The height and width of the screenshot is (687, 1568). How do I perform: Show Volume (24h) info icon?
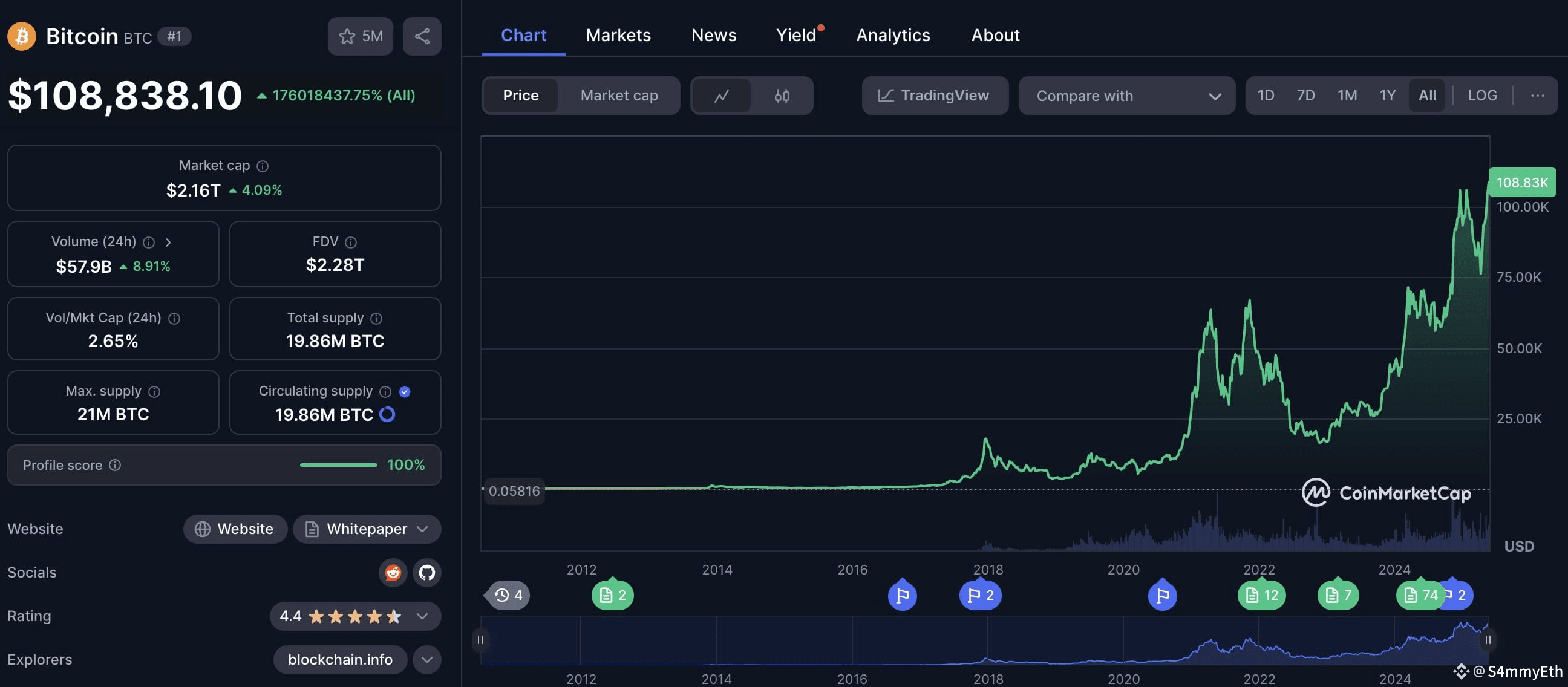pos(149,242)
